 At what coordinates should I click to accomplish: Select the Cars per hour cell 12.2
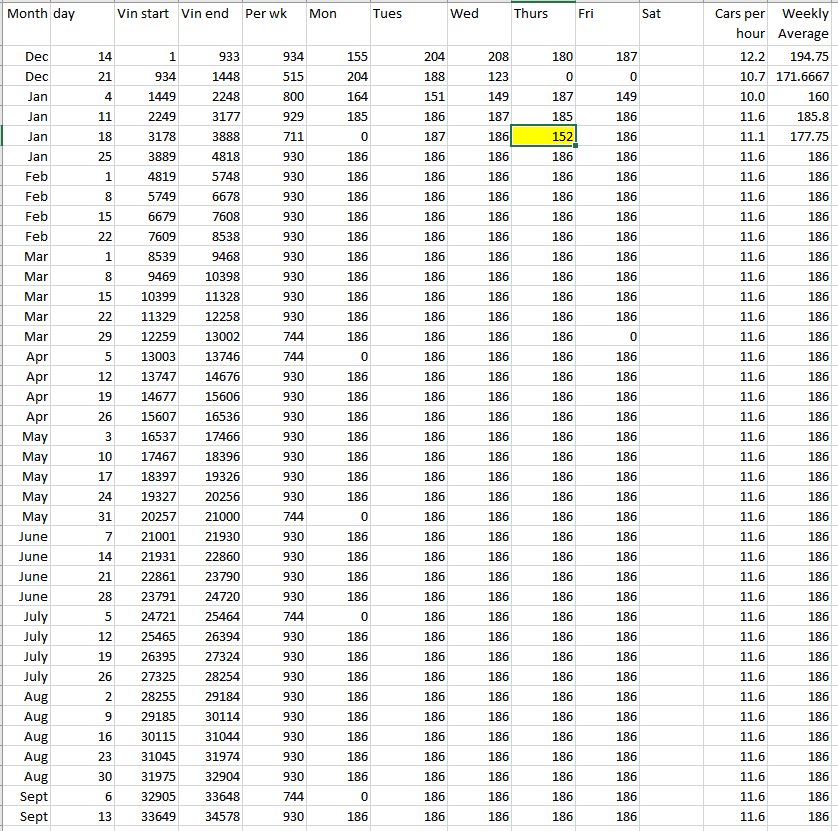point(737,57)
